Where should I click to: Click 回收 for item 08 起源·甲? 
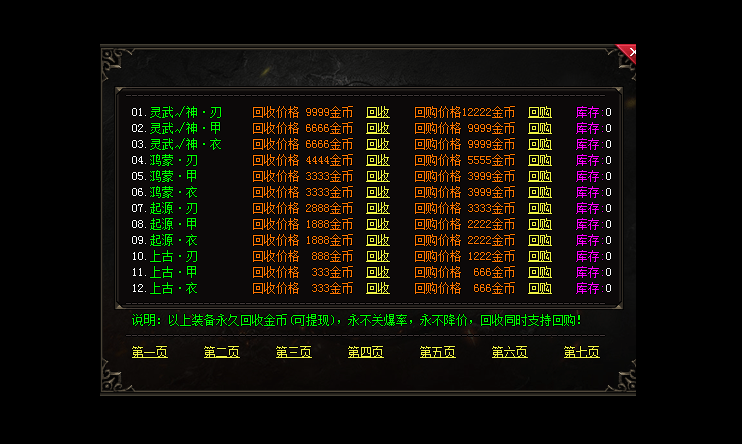click(378, 225)
